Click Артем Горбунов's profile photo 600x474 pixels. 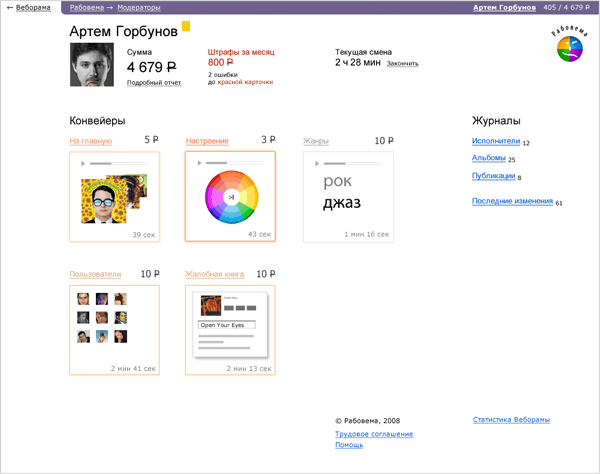click(90, 67)
